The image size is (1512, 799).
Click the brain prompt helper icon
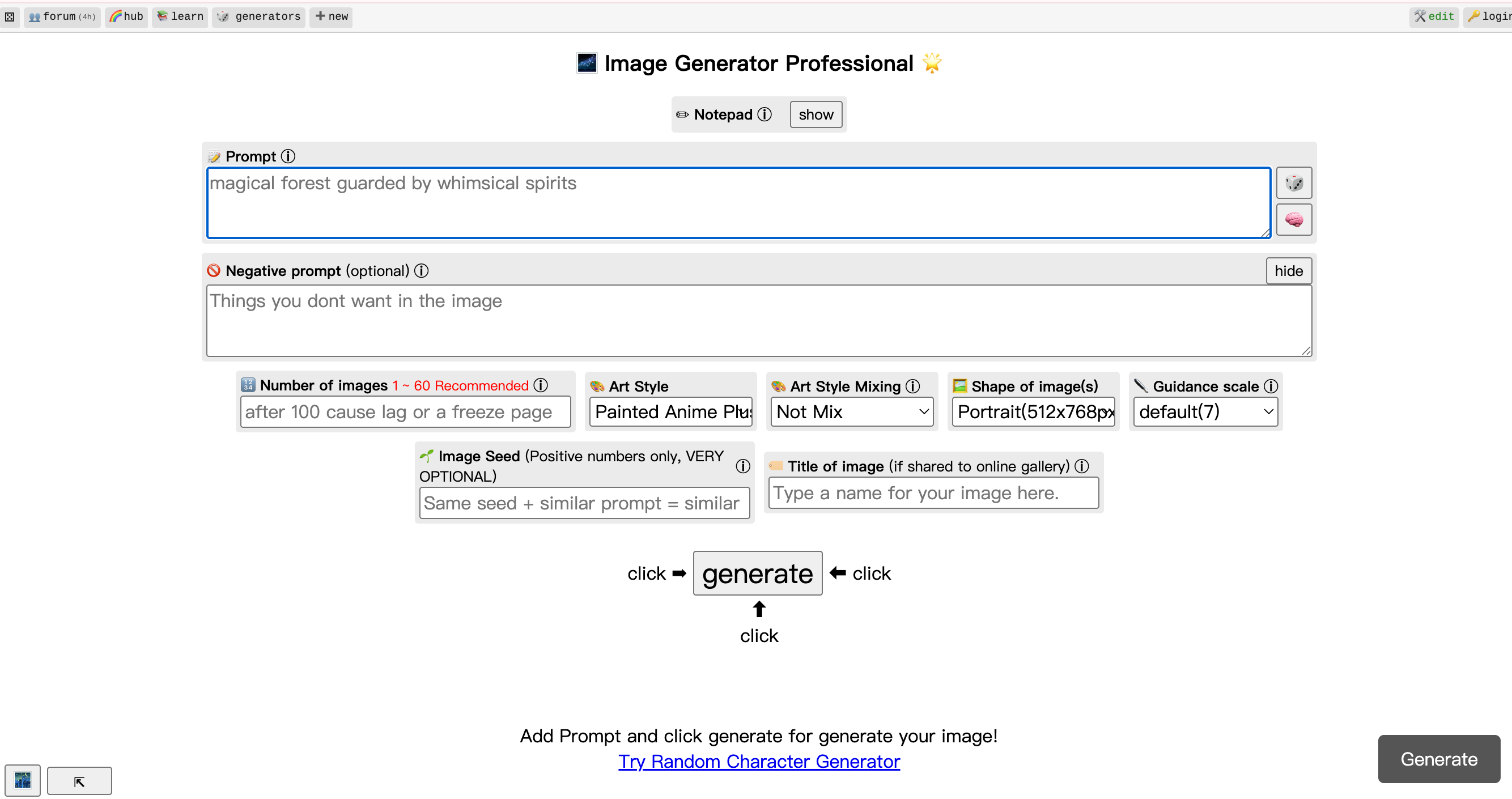coord(1294,219)
